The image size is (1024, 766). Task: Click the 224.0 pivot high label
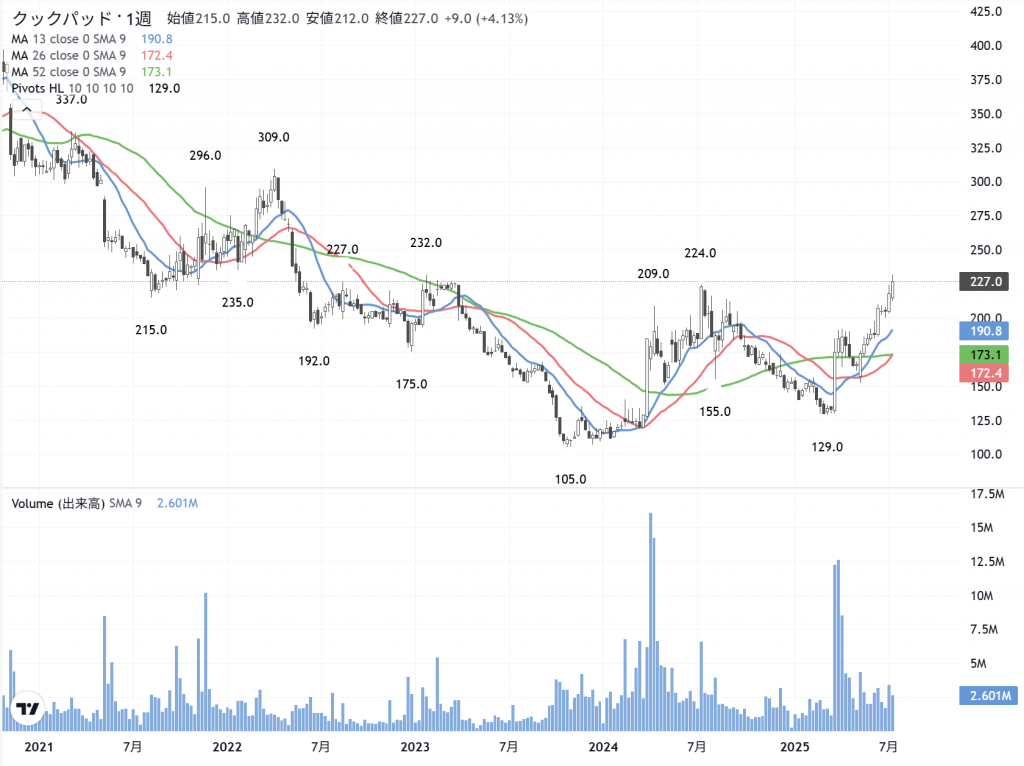[x=700, y=253]
